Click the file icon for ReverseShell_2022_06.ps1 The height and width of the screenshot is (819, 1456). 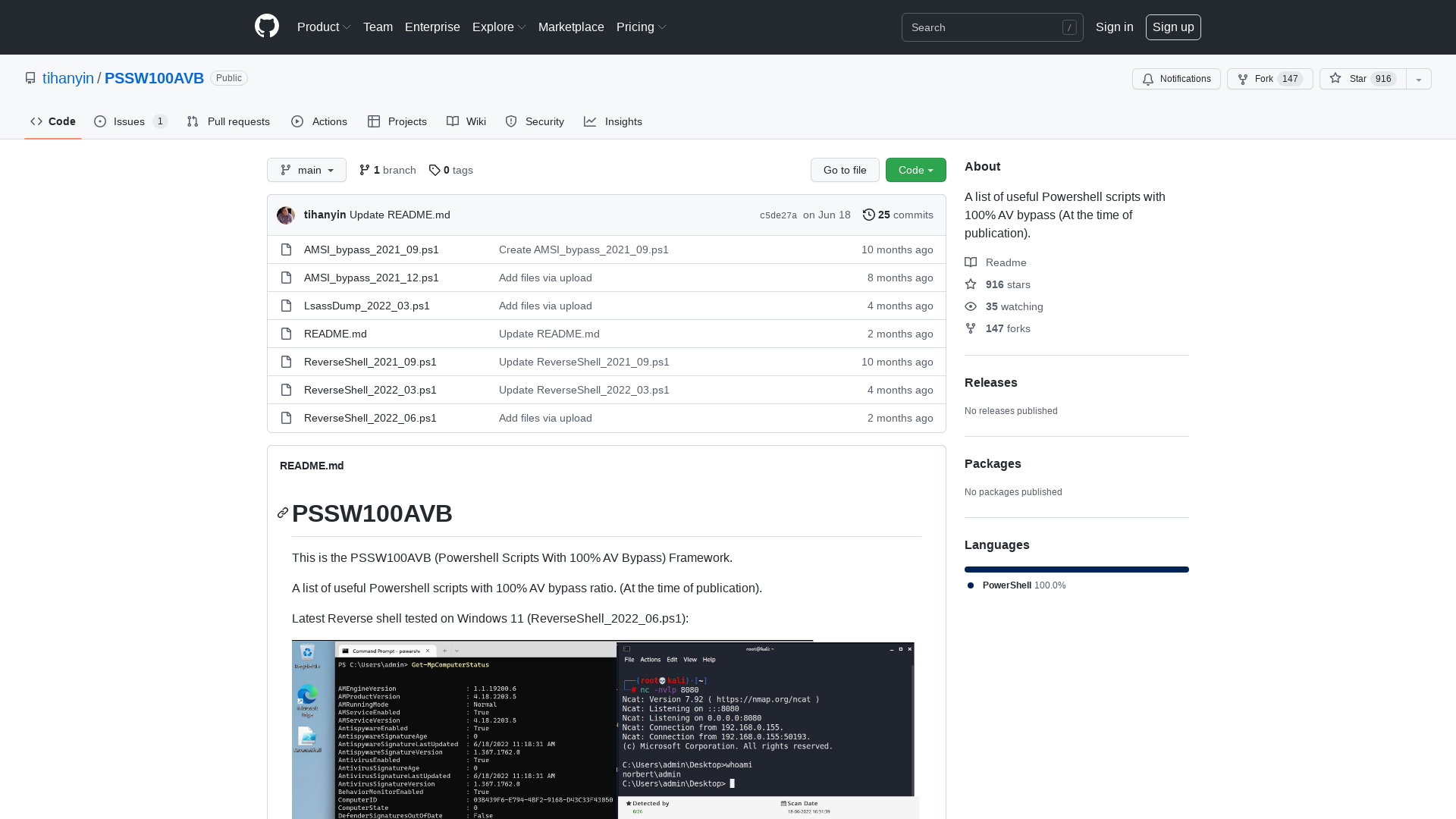pos(286,418)
